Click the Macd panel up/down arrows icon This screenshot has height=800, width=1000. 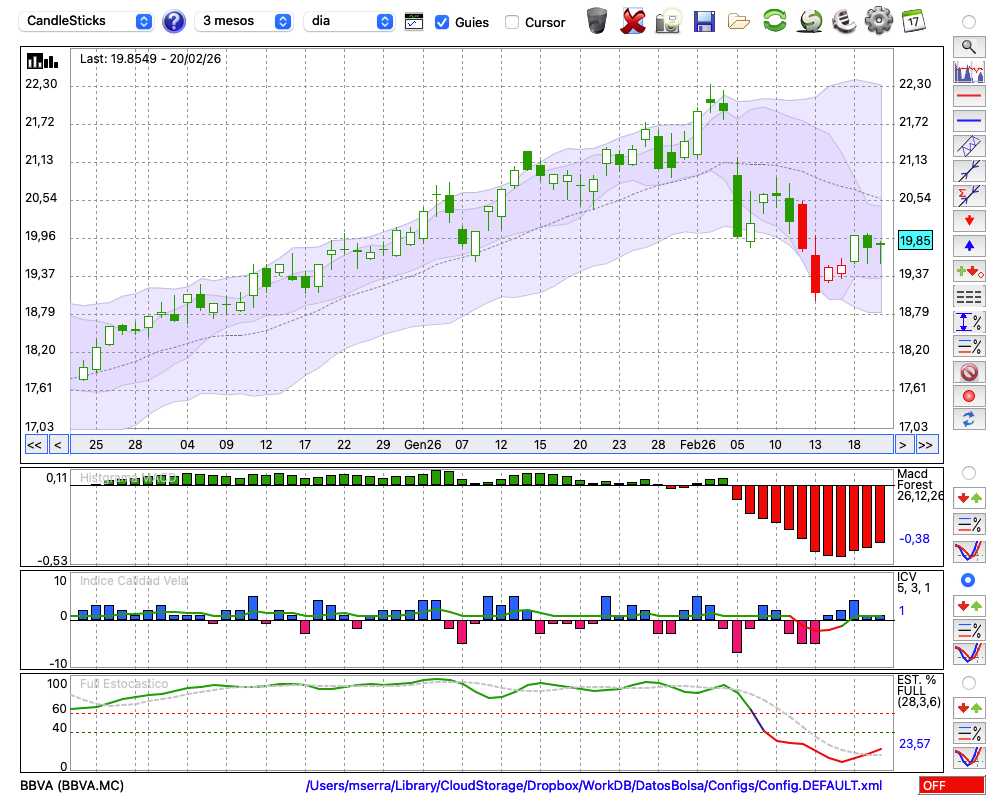969,498
